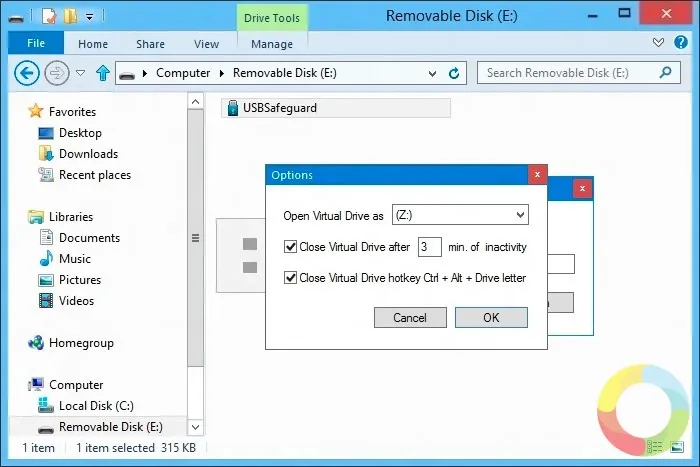Image resolution: width=700 pixels, height=467 pixels.
Task: Expand the root breadcrumb arrow before Computer
Action: [145, 73]
